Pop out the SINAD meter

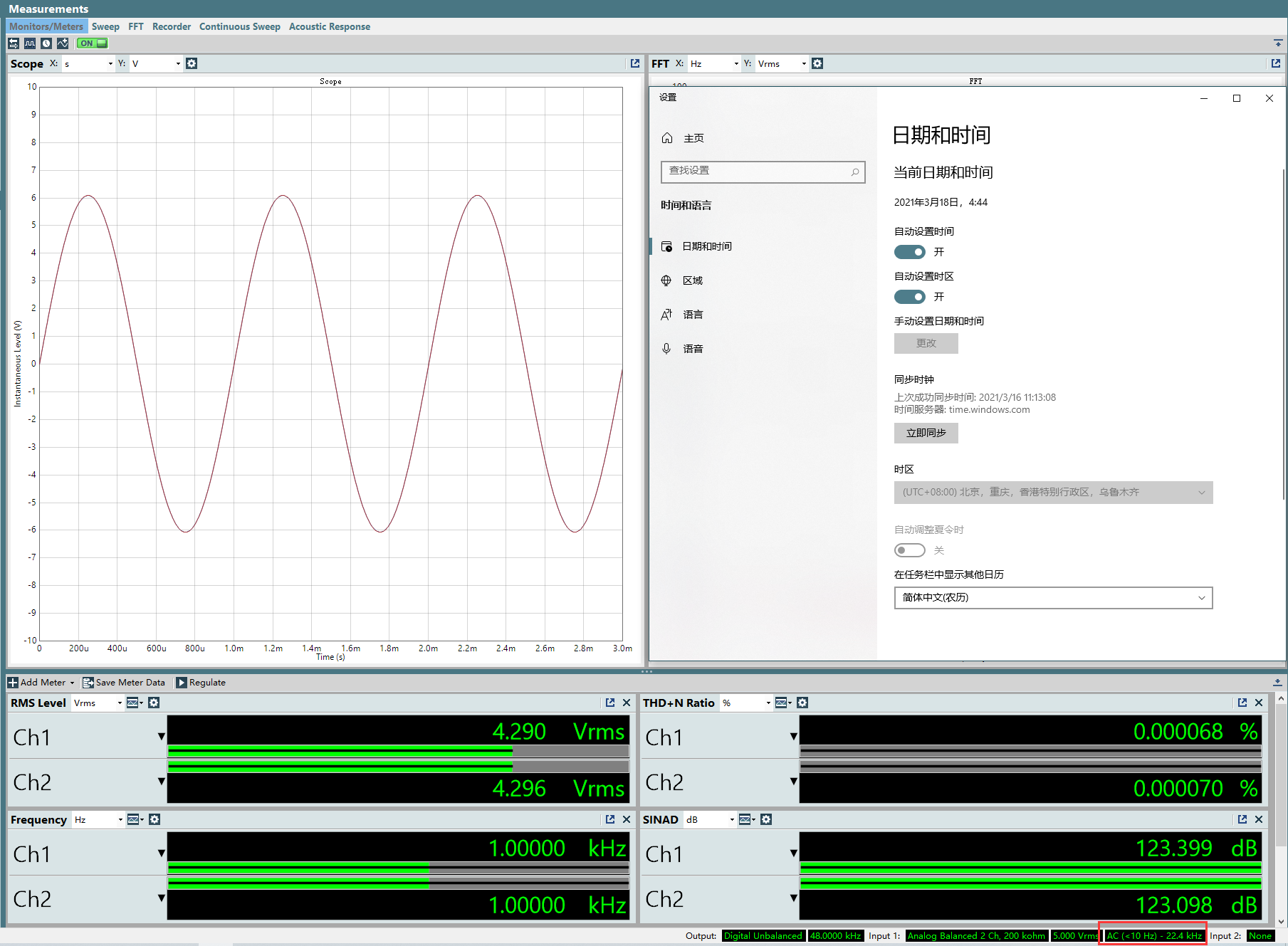click(1242, 819)
